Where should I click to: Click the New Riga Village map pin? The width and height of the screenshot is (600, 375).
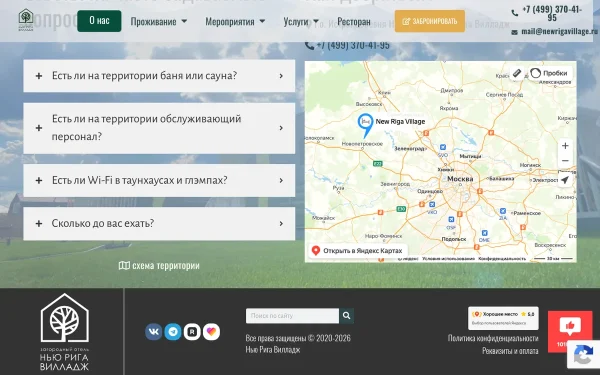pos(365,126)
